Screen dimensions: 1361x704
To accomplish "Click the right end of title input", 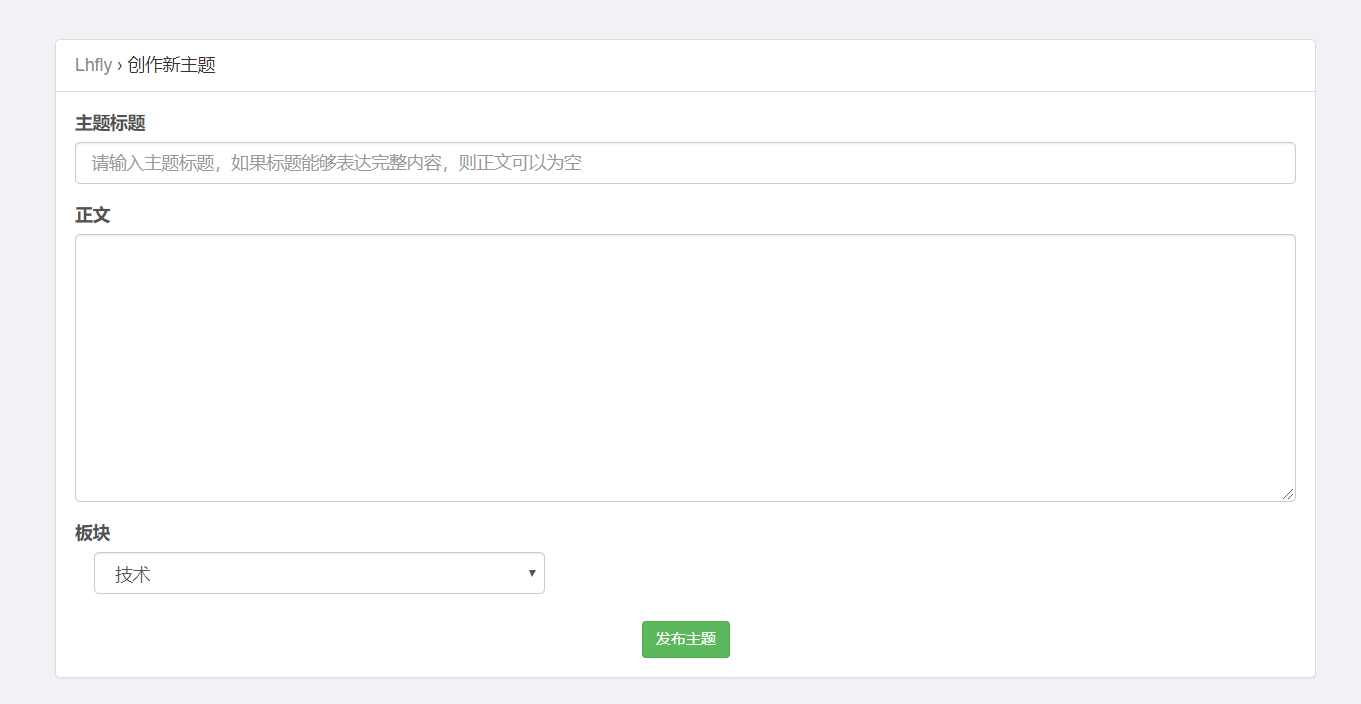I will click(x=1270, y=163).
